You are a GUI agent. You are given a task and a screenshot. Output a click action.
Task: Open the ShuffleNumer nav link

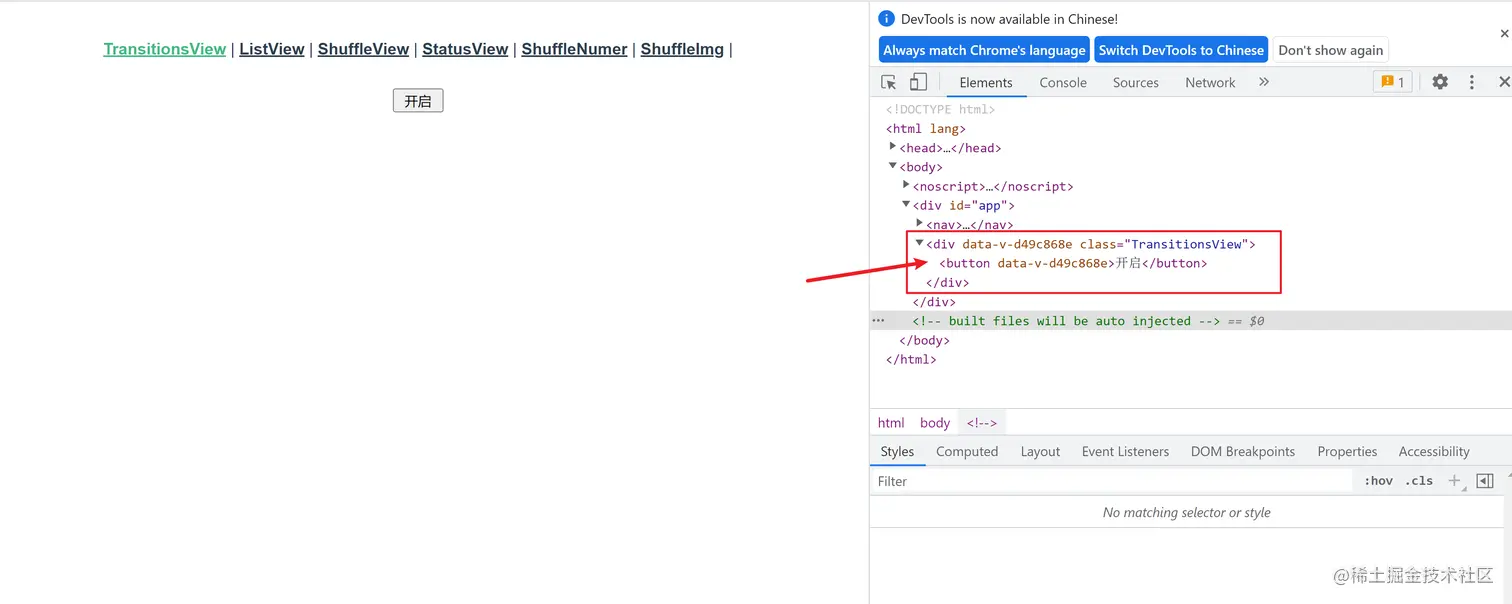[x=574, y=49]
